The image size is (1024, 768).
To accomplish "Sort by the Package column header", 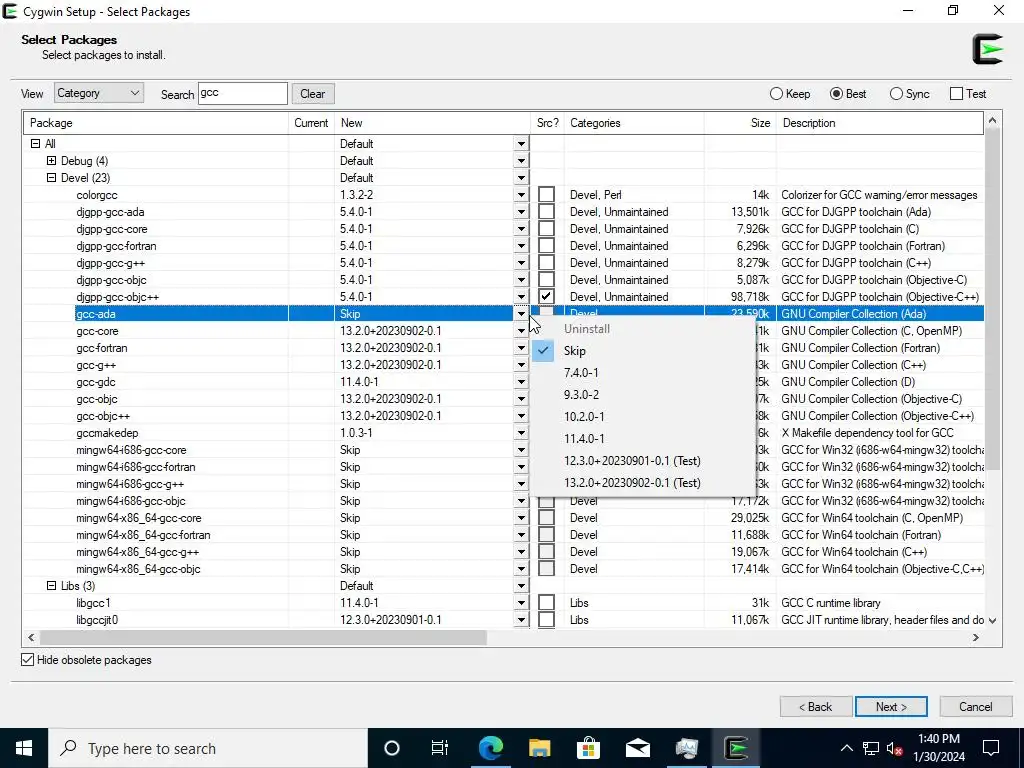I will pyautogui.click(x=156, y=123).
